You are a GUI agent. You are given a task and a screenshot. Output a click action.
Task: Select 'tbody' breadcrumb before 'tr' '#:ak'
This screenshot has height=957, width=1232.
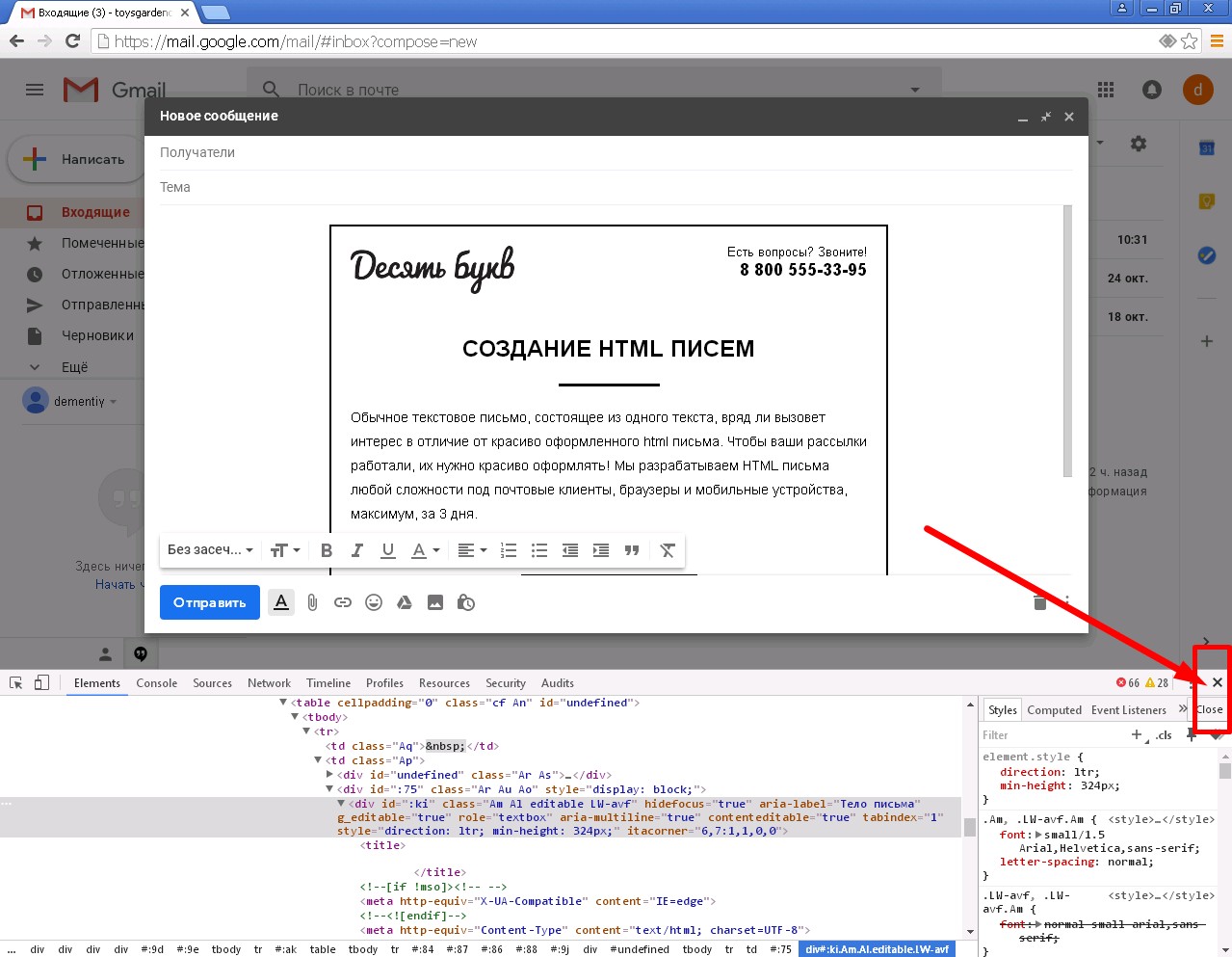(226, 949)
